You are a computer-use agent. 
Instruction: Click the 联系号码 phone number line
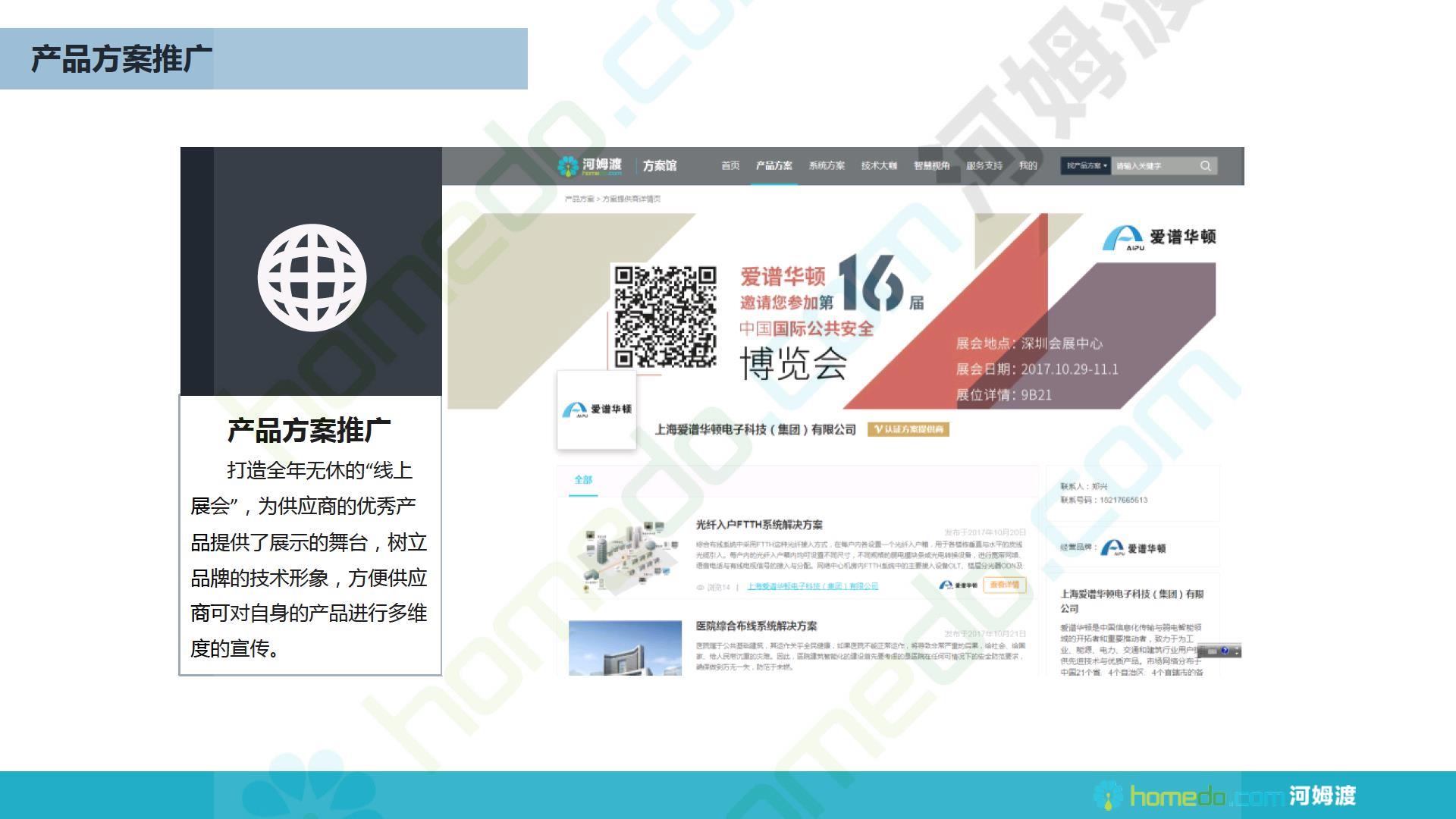1104,500
